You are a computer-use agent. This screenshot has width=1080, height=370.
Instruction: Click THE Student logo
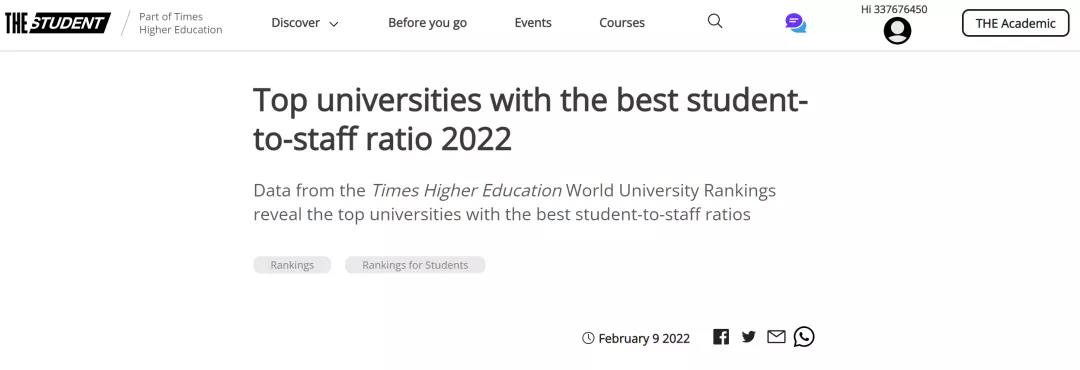click(x=58, y=23)
